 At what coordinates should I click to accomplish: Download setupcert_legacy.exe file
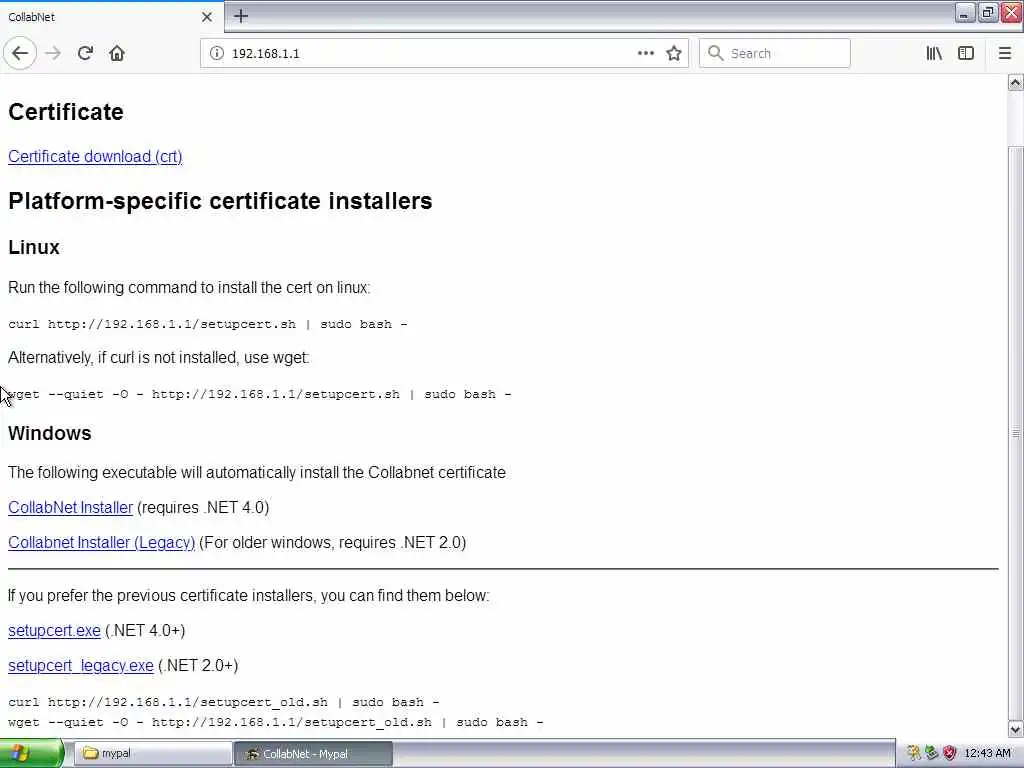pyautogui.click(x=81, y=665)
